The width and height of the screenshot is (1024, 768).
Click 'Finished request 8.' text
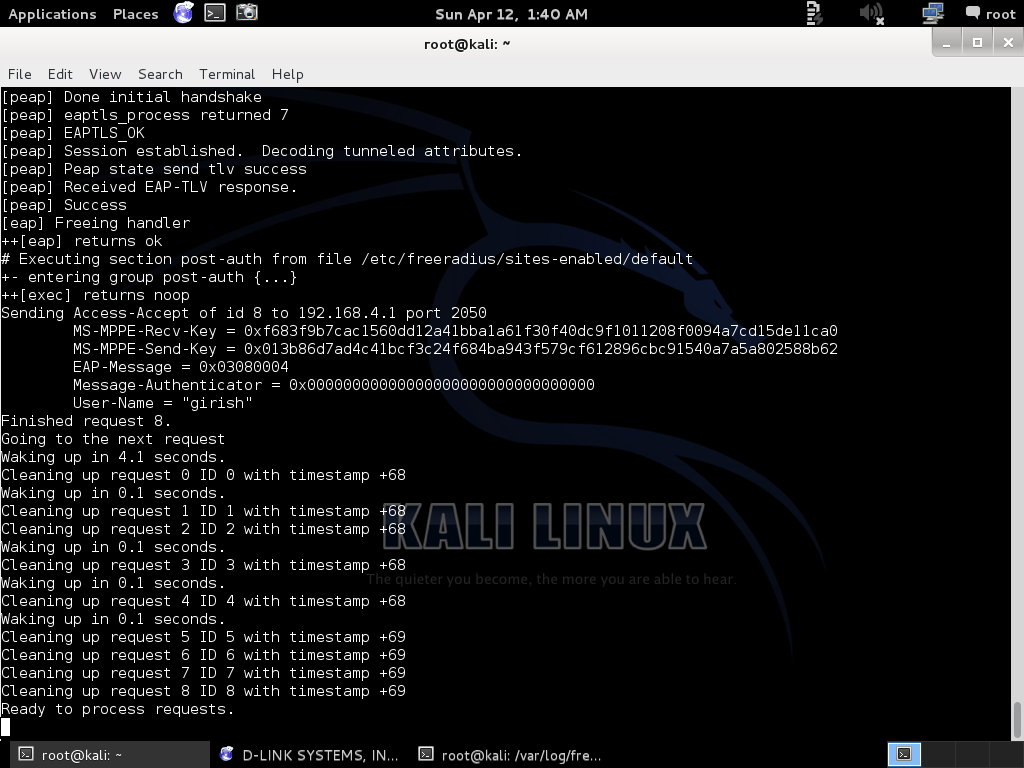86,421
